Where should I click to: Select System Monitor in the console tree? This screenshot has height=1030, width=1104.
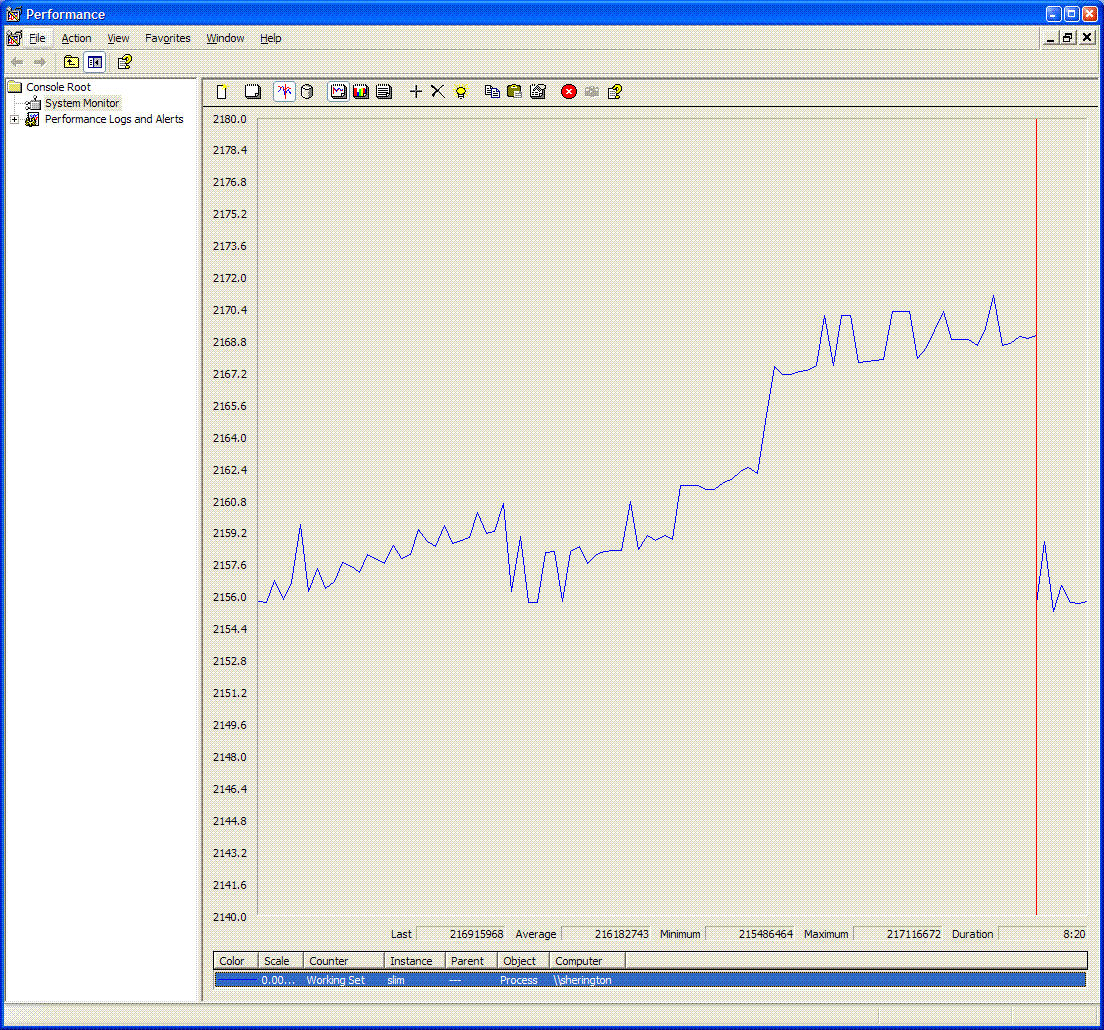81,103
